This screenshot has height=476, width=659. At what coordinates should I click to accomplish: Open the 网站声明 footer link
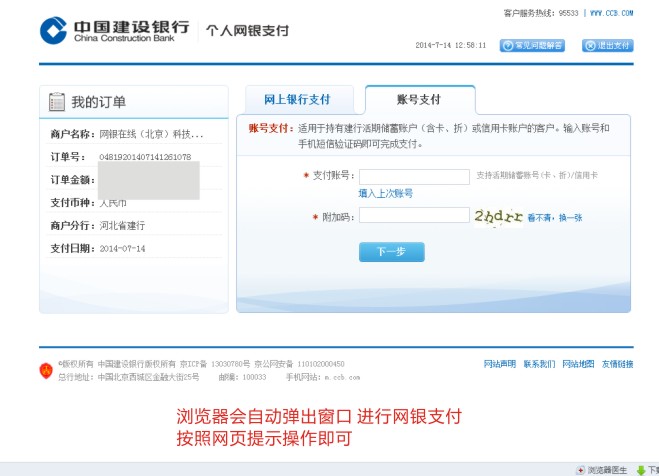[x=499, y=364]
